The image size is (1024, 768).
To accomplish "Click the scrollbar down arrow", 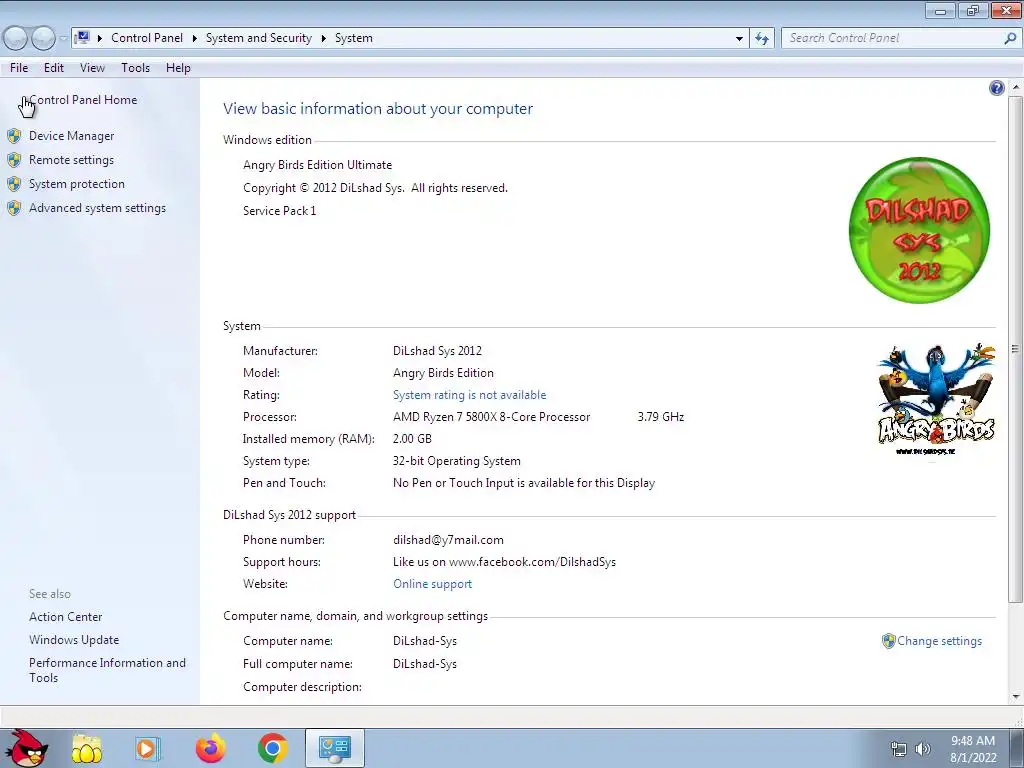I will pos(1016,697).
